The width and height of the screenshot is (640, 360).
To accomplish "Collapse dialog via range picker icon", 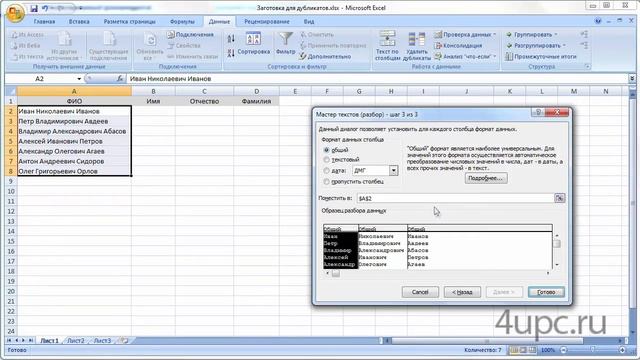I will point(559,198).
